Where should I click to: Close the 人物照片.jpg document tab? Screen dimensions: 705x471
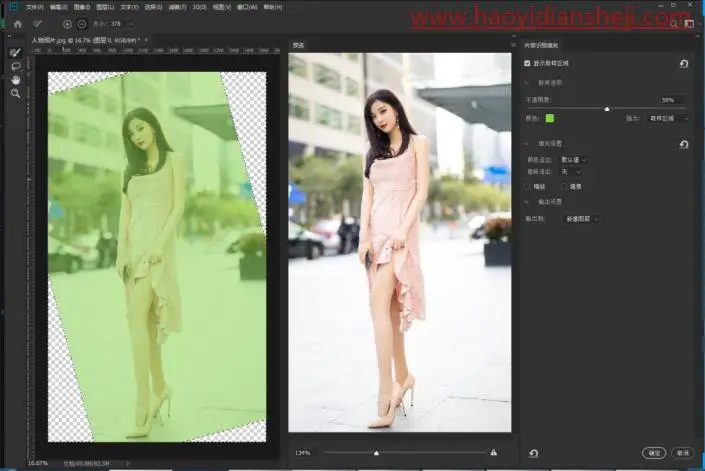(146, 40)
